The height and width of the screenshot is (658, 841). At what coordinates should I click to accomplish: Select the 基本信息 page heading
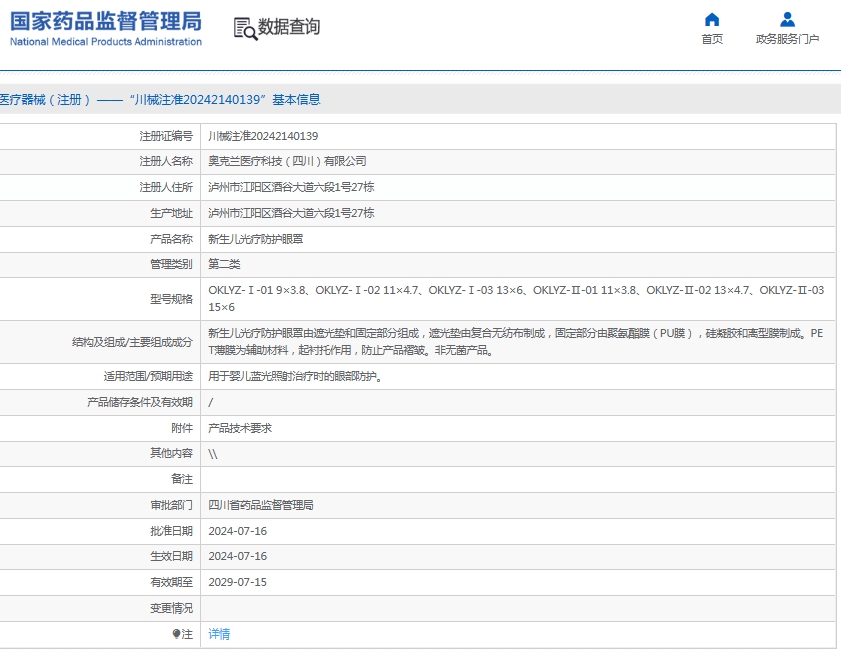tap(296, 100)
